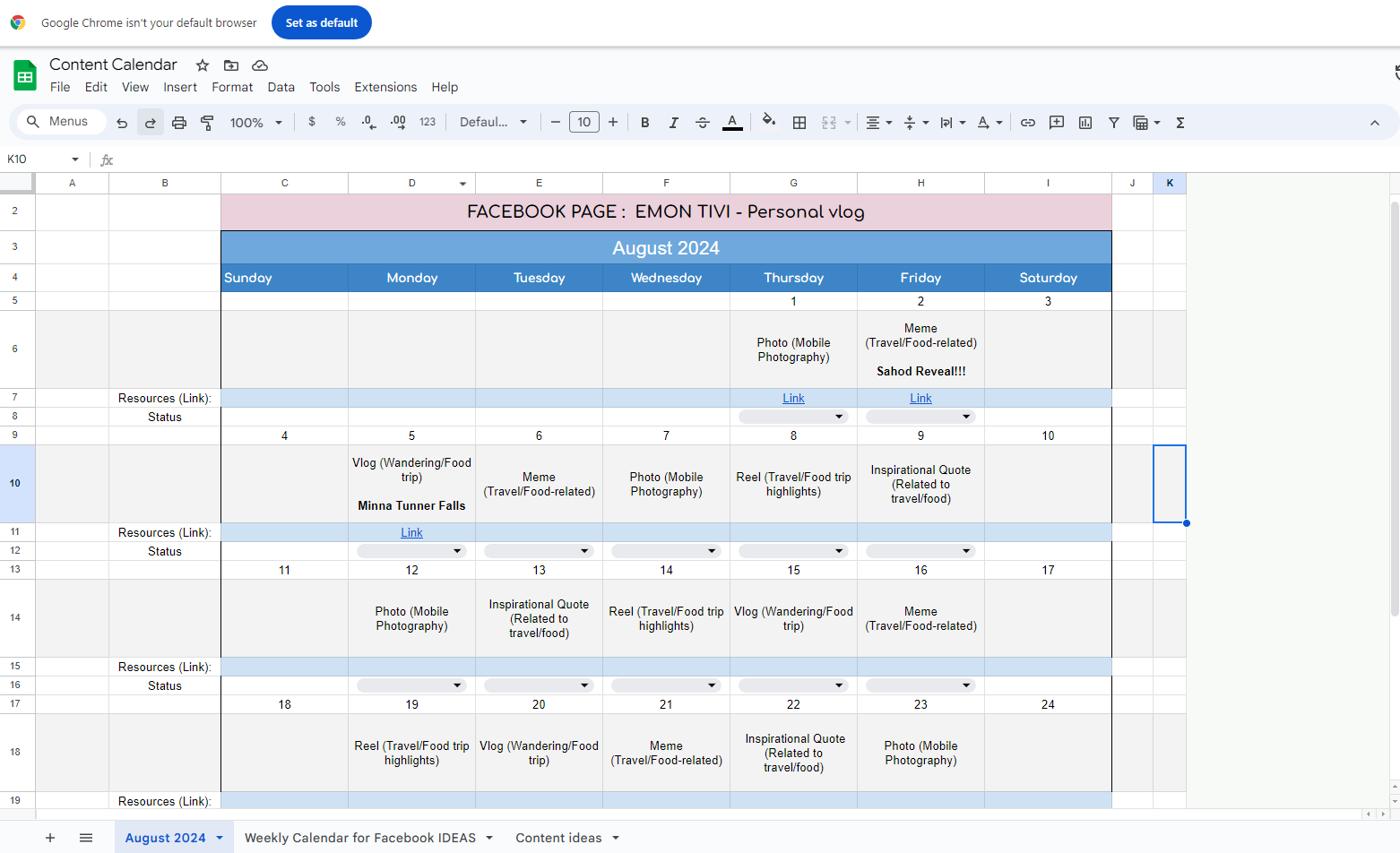Collapse the toolbar with the up chevron
This screenshot has width=1400, height=853.
[x=1375, y=123]
